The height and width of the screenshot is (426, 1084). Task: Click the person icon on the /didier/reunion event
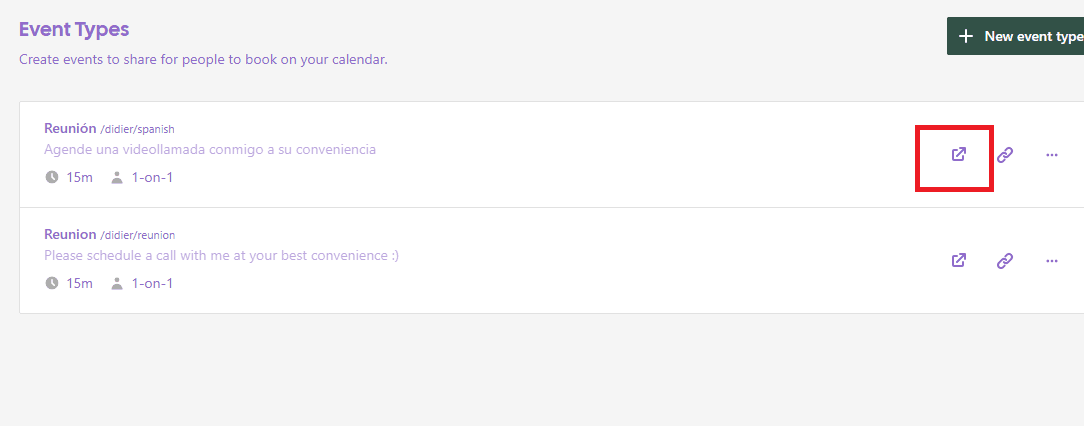[x=117, y=284]
